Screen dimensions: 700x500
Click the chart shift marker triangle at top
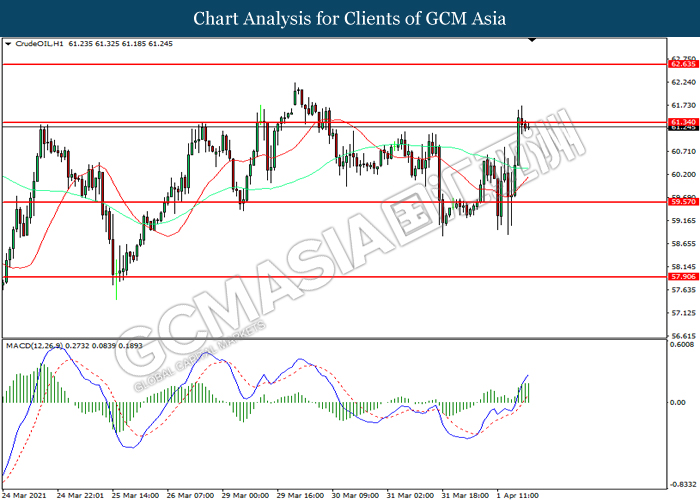coord(531,40)
